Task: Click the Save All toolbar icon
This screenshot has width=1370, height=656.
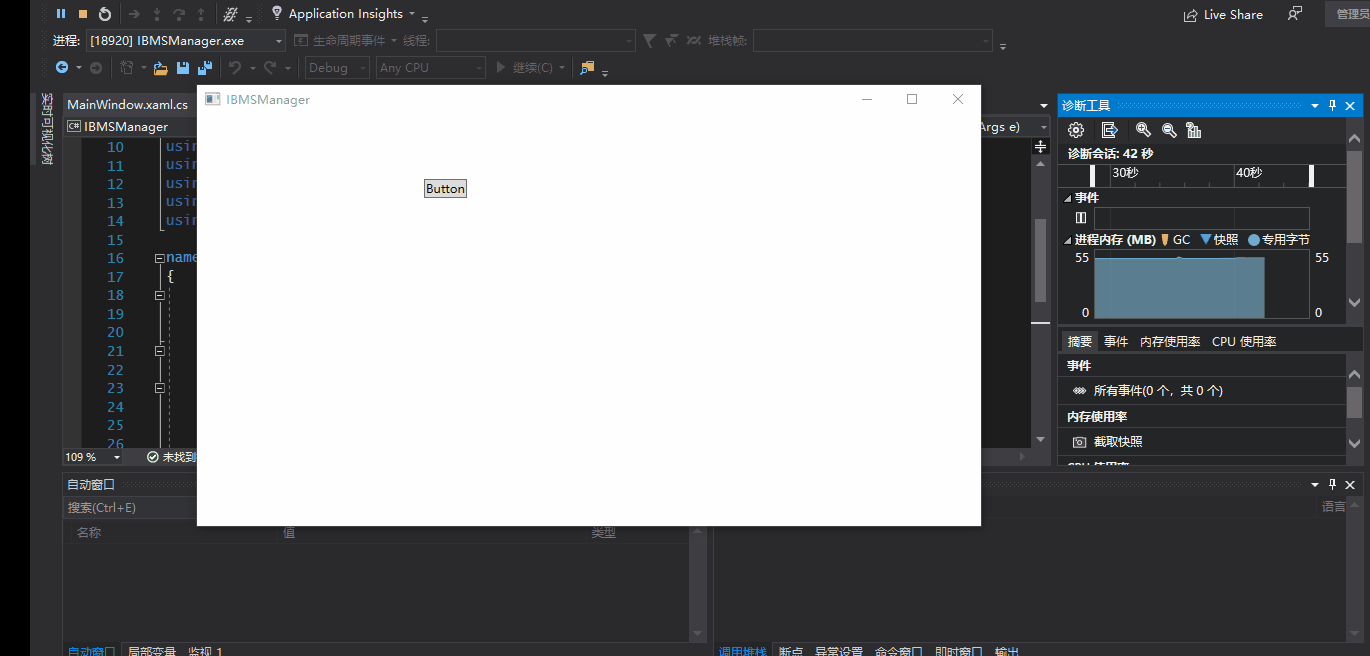Action: (205, 68)
